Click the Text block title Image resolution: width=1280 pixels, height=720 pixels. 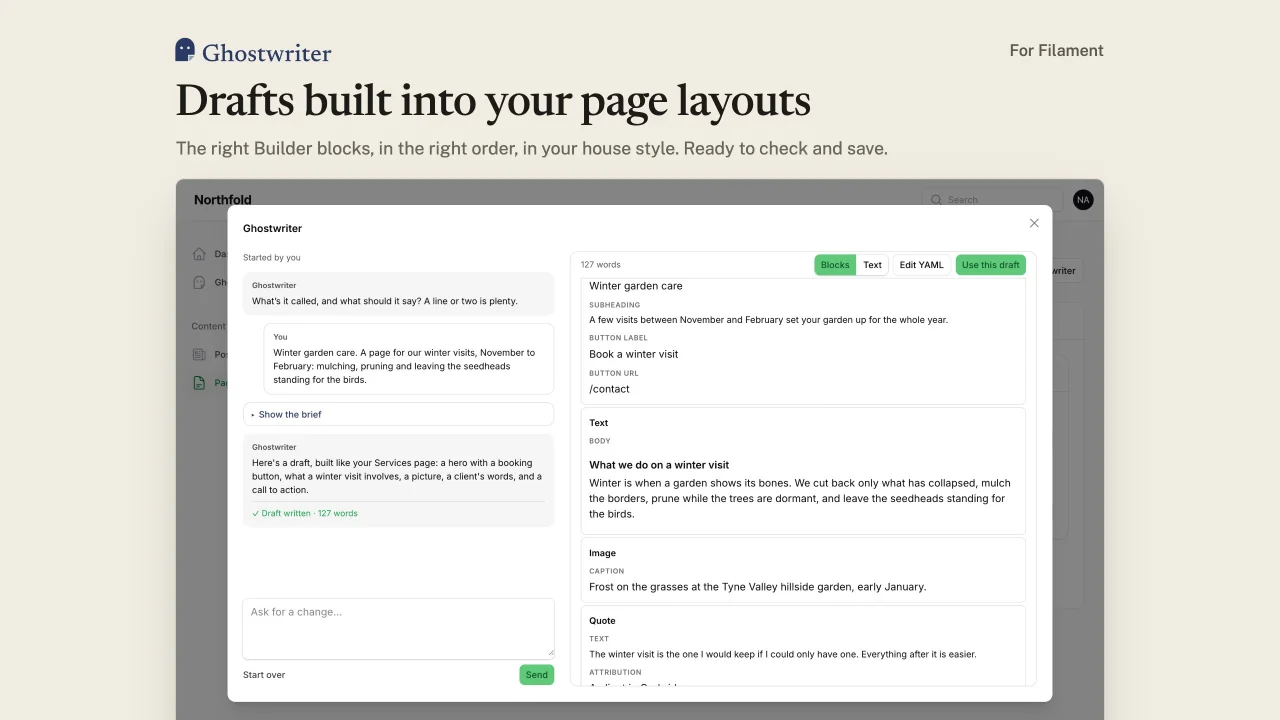click(599, 423)
